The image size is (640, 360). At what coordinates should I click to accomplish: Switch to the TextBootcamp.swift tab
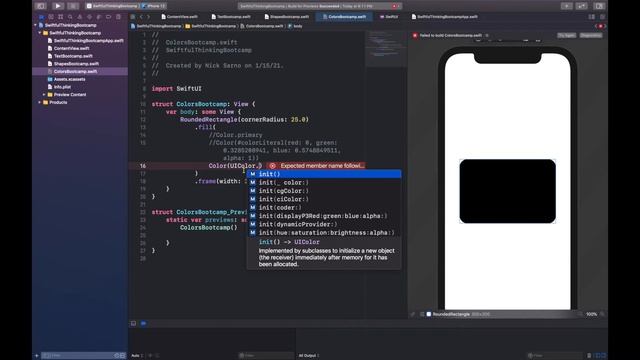(x=231, y=17)
